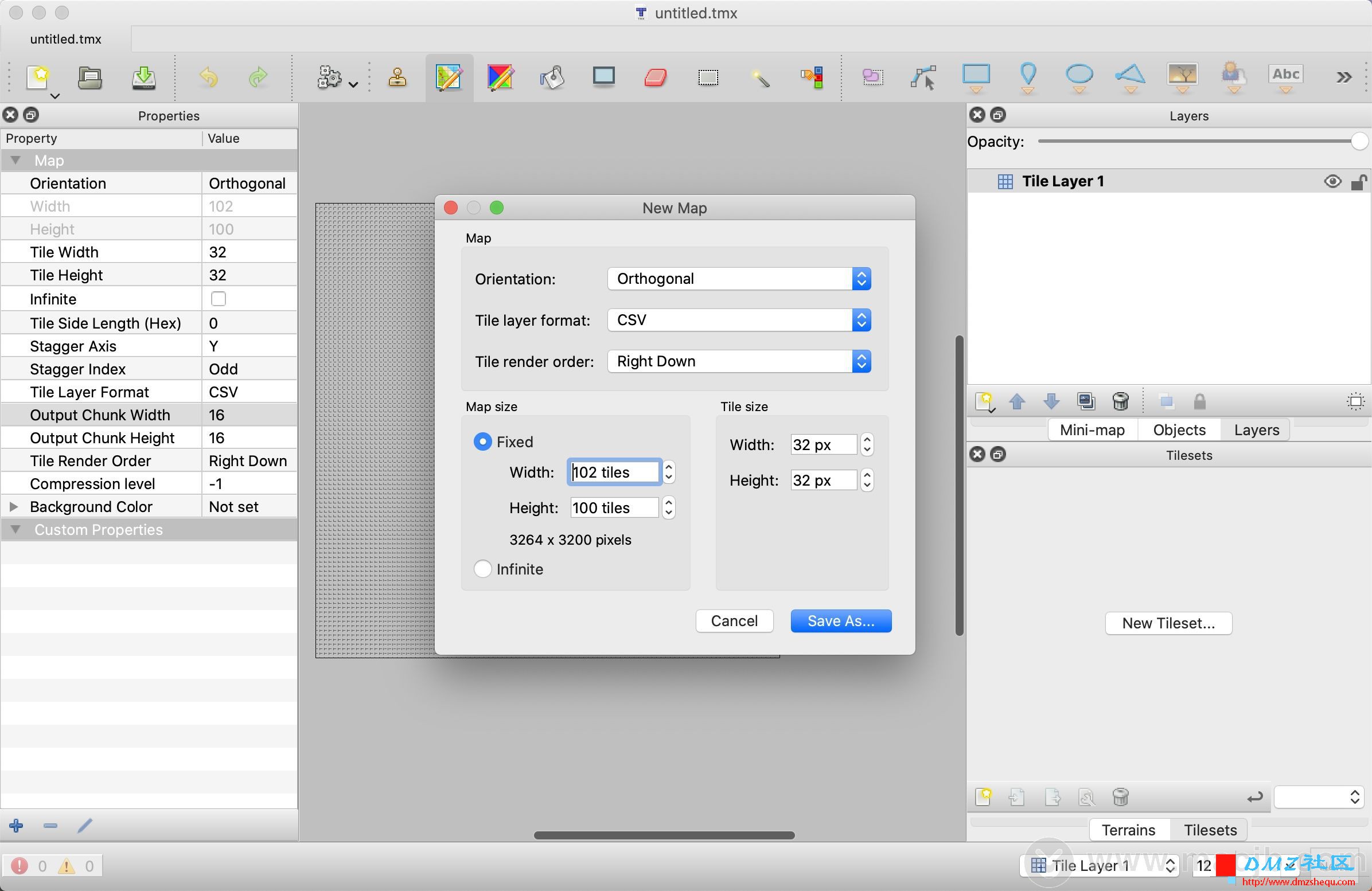Click the horizontal scrollbar under map view
The height and width of the screenshot is (891, 1372).
pos(664,835)
